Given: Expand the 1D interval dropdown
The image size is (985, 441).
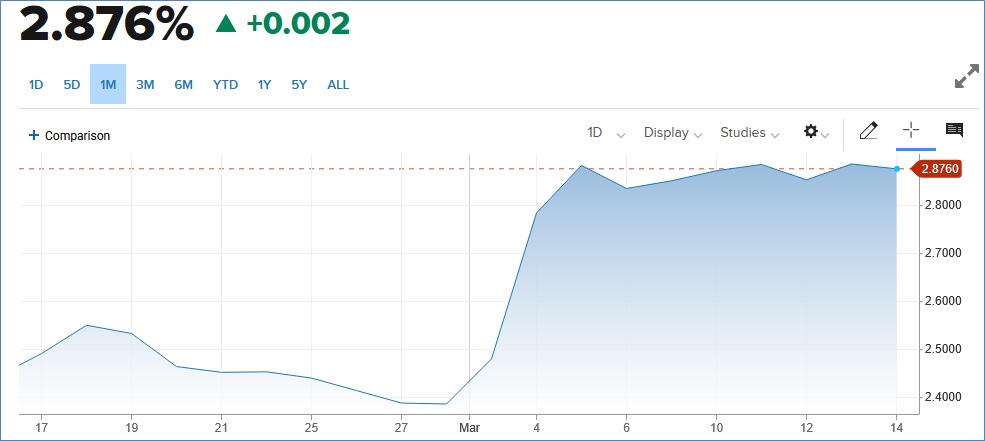Looking at the screenshot, I should click(x=606, y=133).
